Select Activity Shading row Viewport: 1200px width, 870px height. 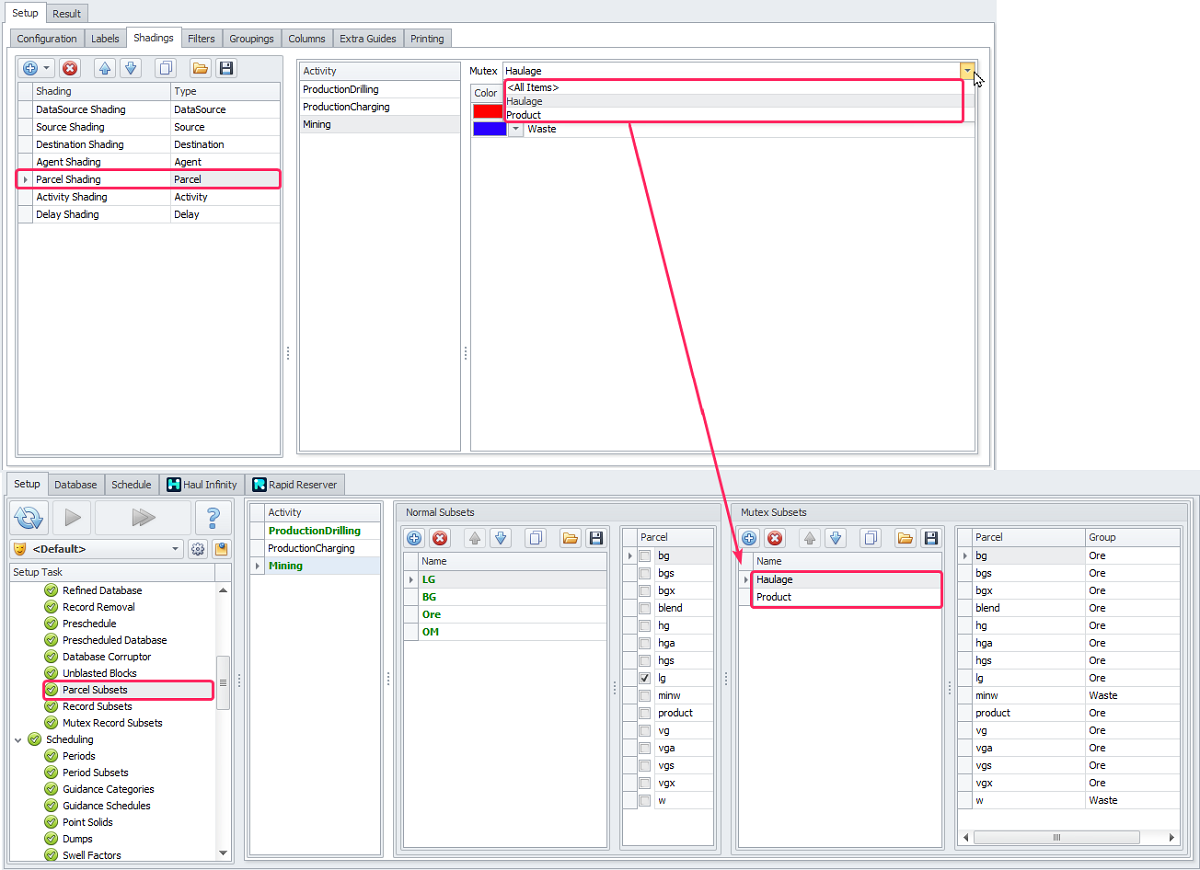pos(149,197)
